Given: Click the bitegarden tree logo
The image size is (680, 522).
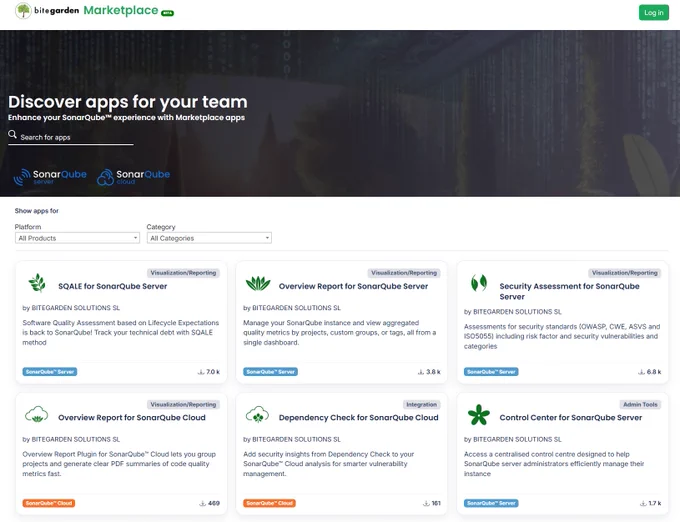Looking at the screenshot, I should [23, 11].
